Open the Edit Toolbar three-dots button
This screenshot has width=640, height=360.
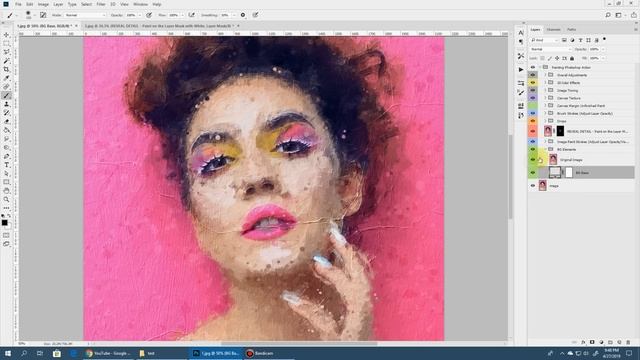tap(6, 208)
